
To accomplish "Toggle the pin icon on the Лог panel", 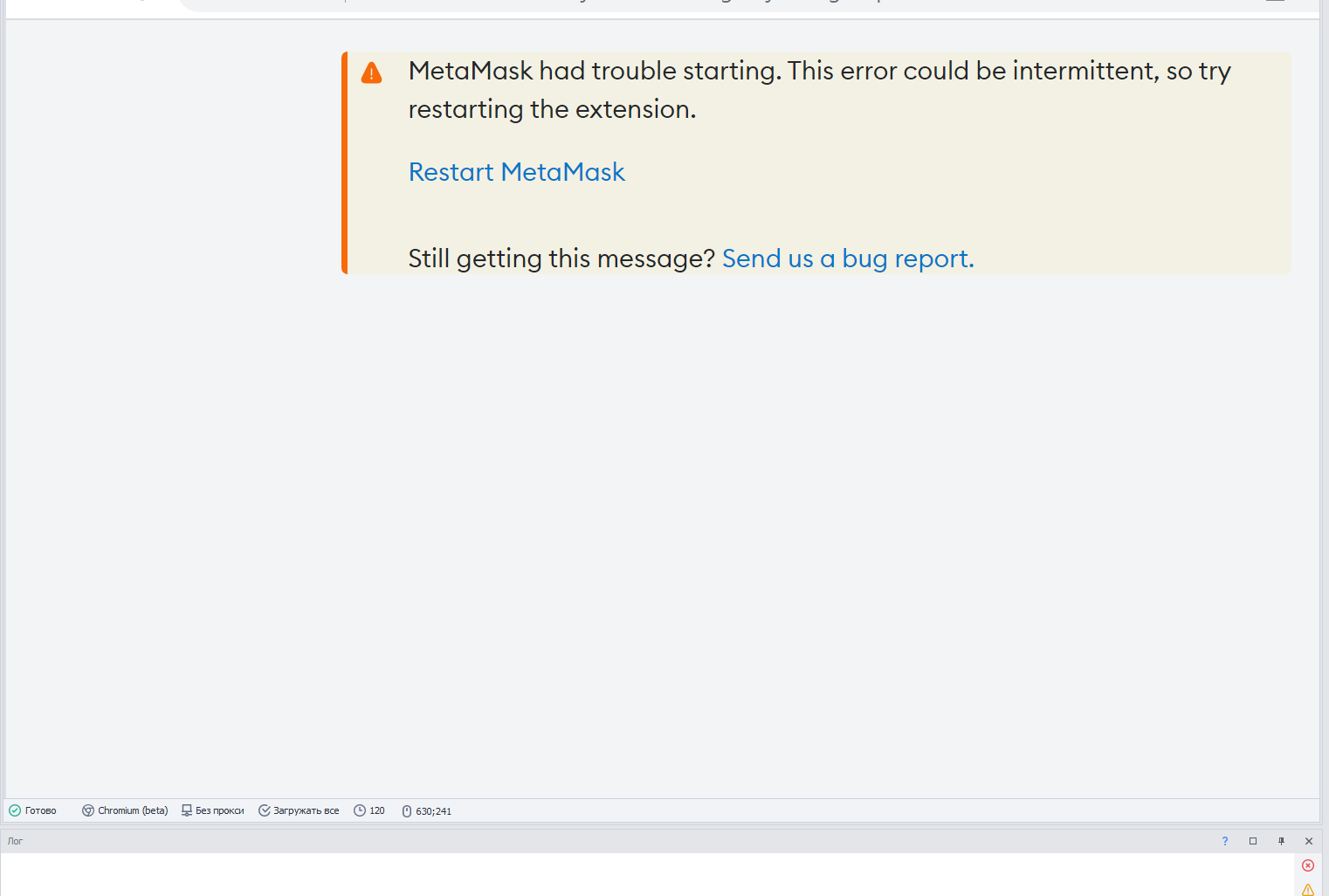I will click(x=1281, y=841).
